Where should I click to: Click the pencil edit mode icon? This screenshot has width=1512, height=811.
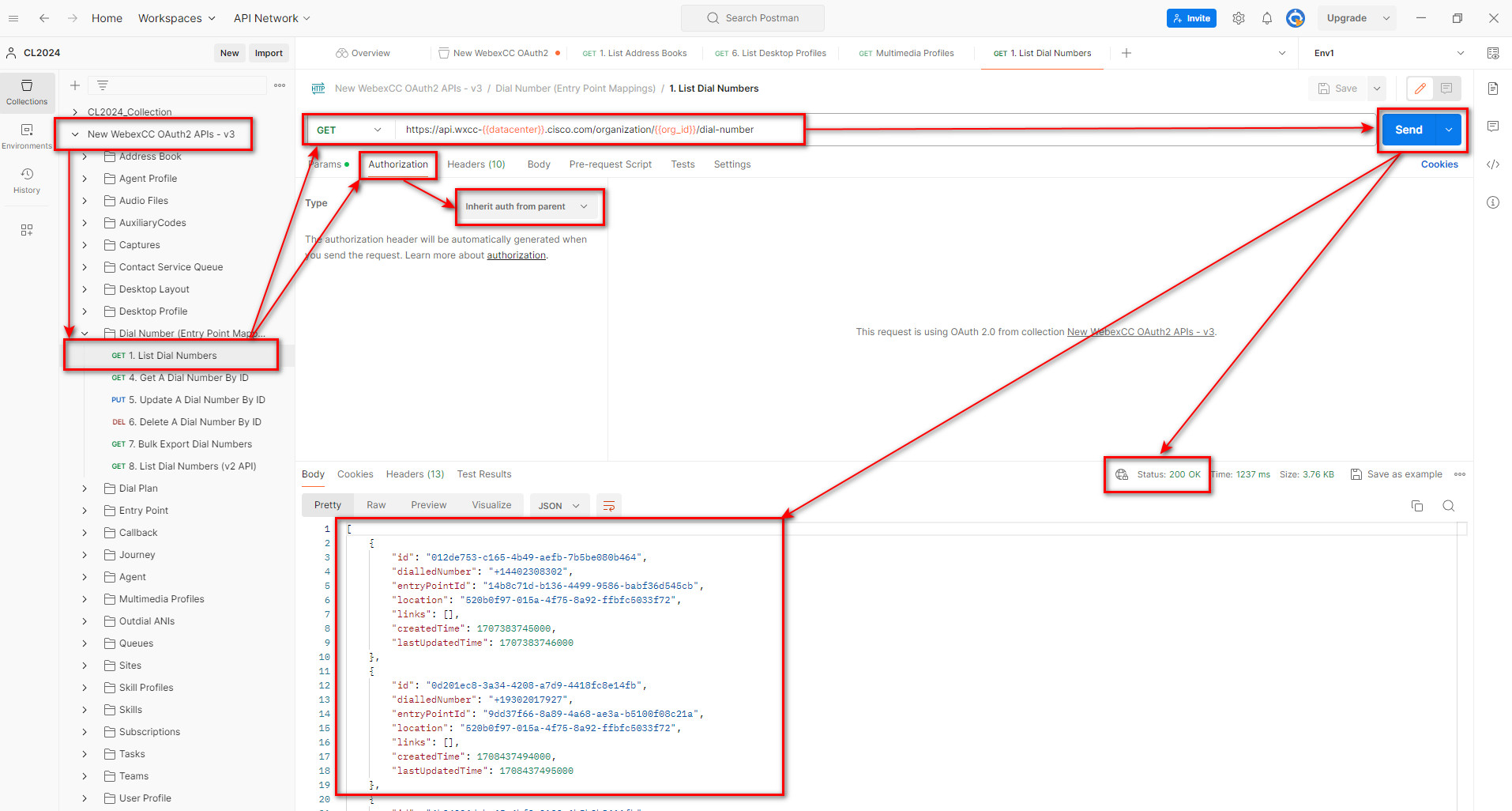[x=1420, y=89]
